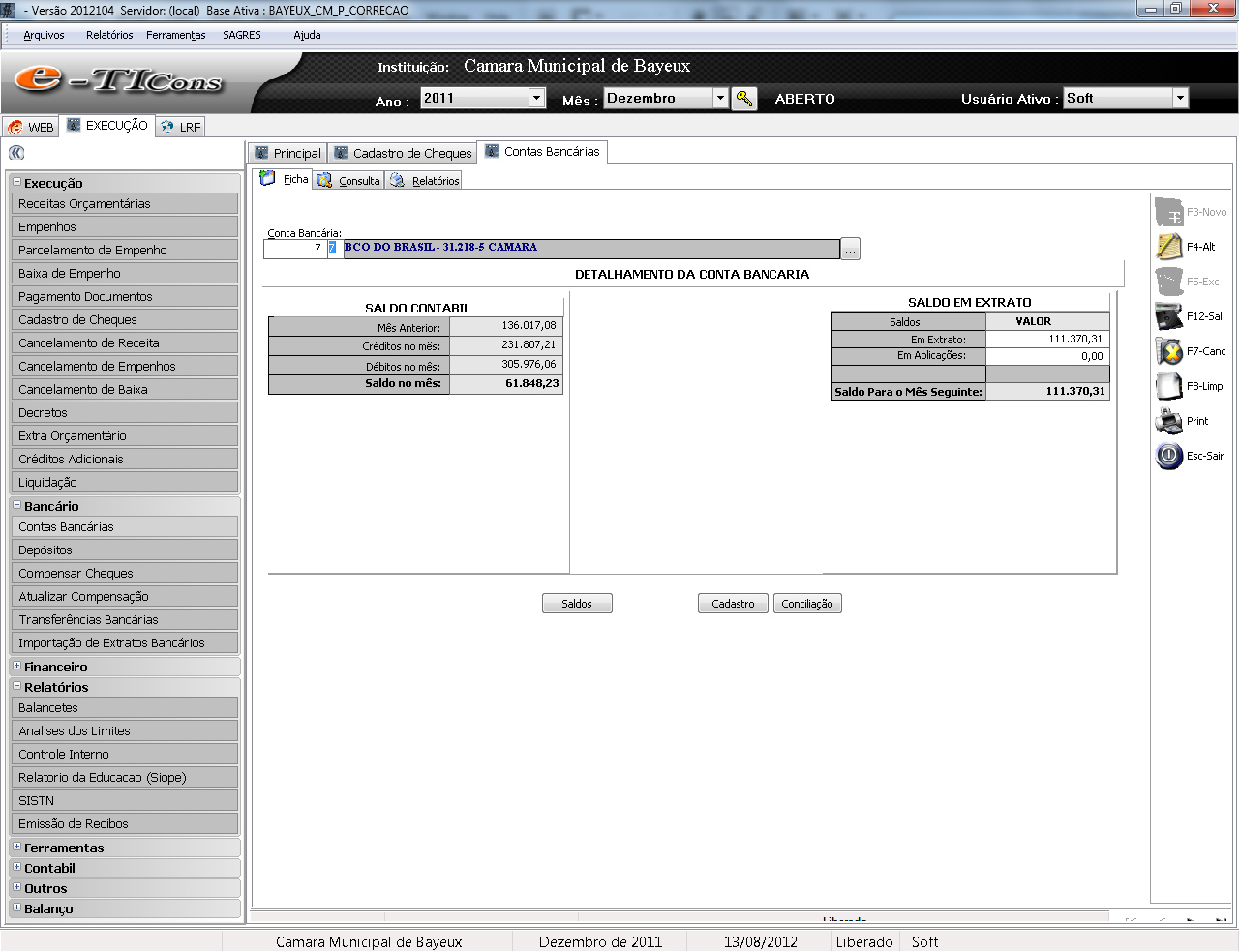Expand the Contabil section

click(17, 868)
